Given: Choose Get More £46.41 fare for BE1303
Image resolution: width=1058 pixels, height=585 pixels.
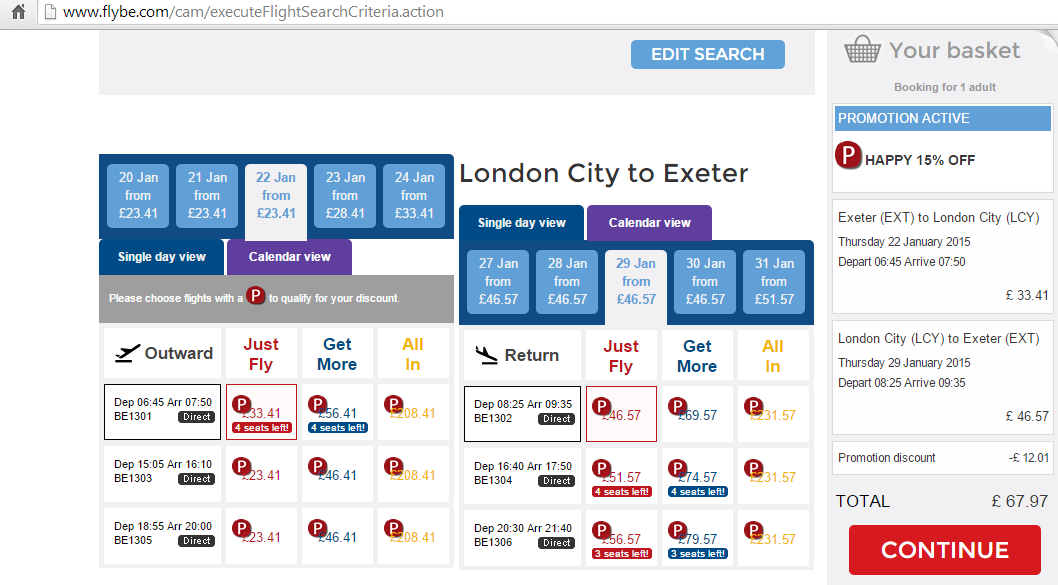Looking at the screenshot, I should coord(337,474).
